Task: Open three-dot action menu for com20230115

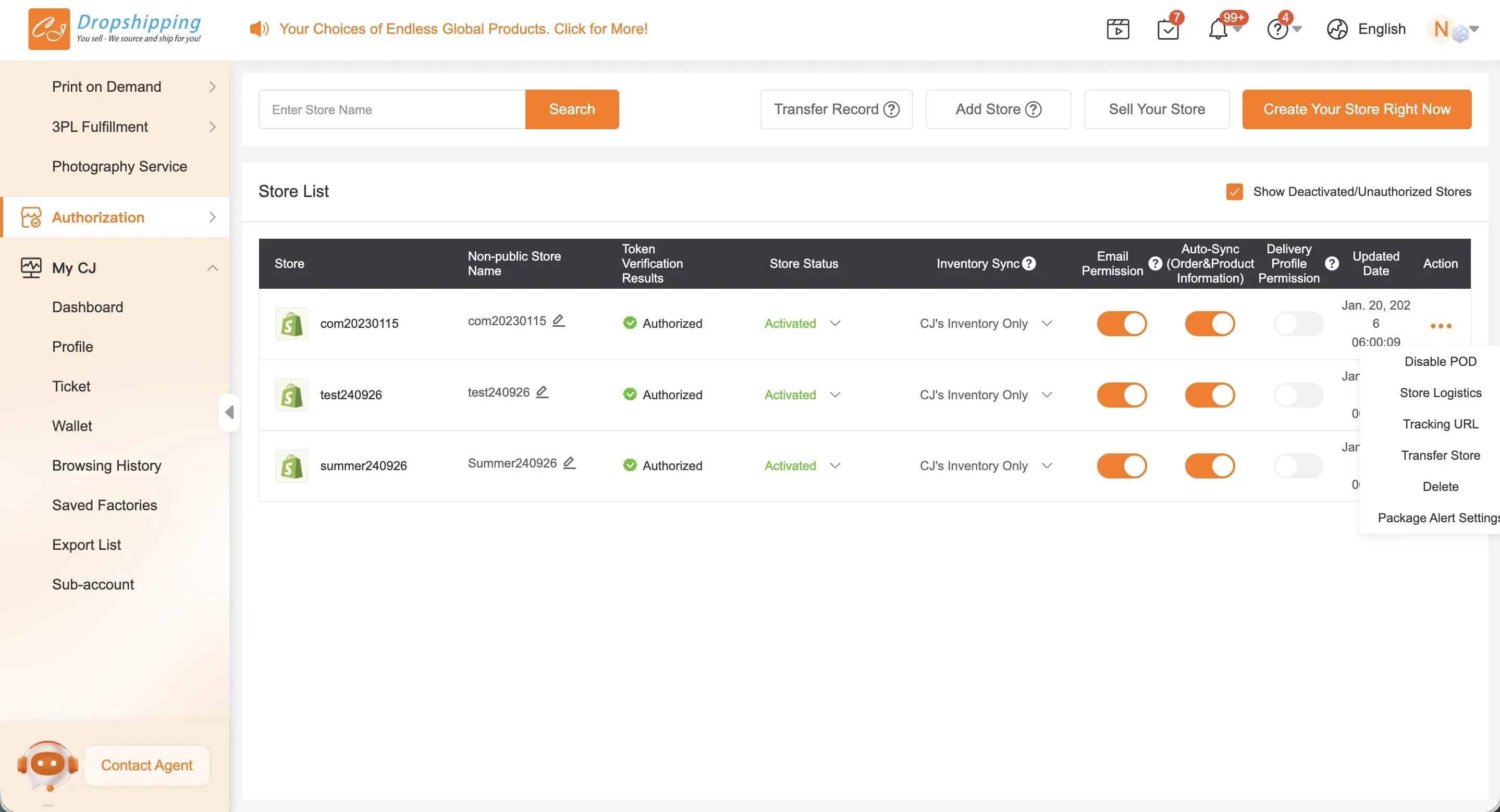Action: [1441, 326]
